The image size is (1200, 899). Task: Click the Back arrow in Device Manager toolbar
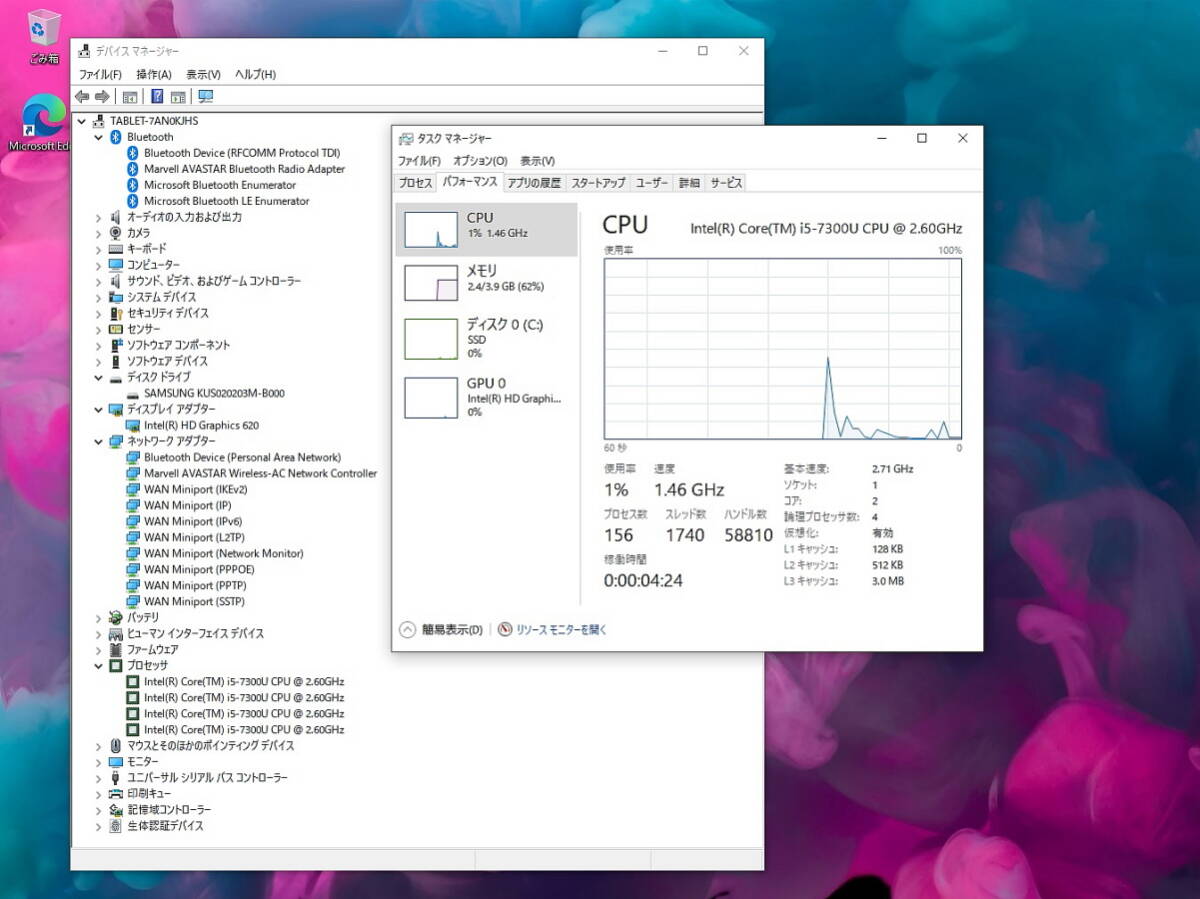point(82,97)
